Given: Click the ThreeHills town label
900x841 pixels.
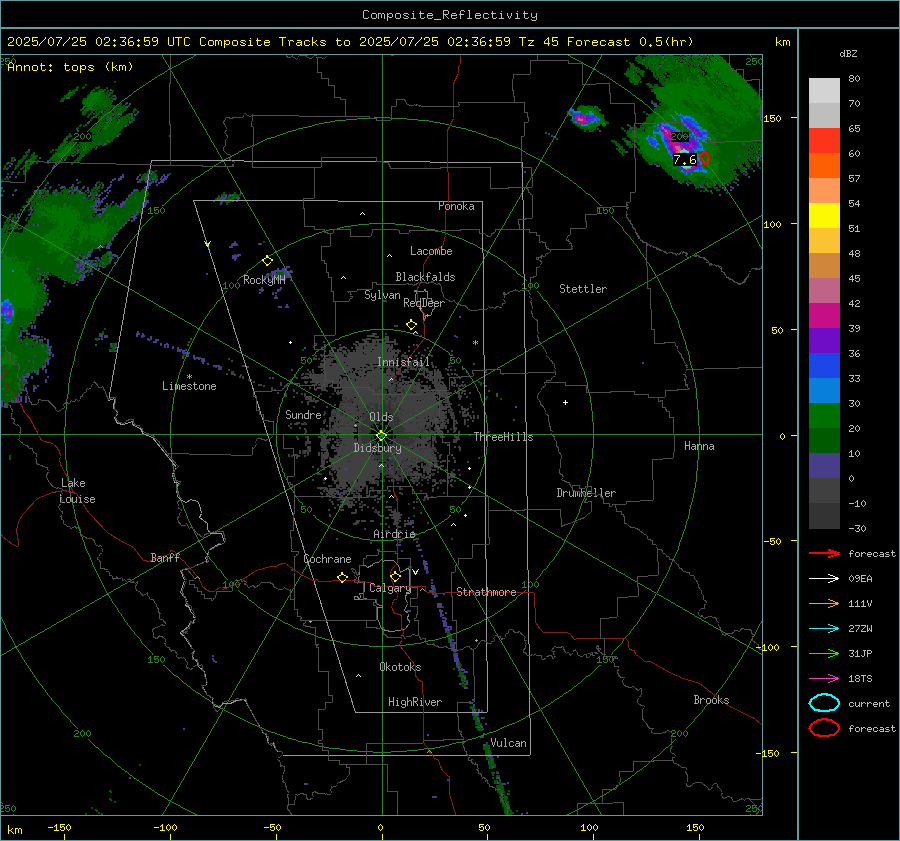Looking at the screenshot, I should 503,437.
